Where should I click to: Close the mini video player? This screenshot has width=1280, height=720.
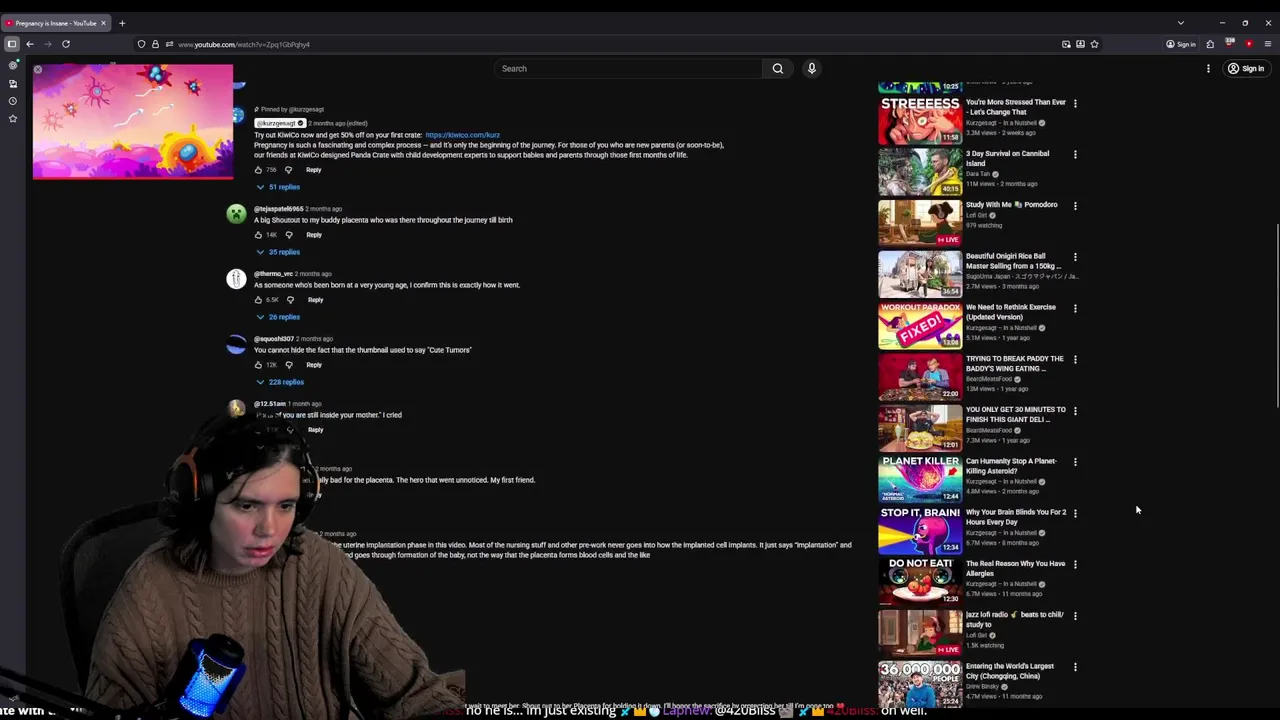38,70
